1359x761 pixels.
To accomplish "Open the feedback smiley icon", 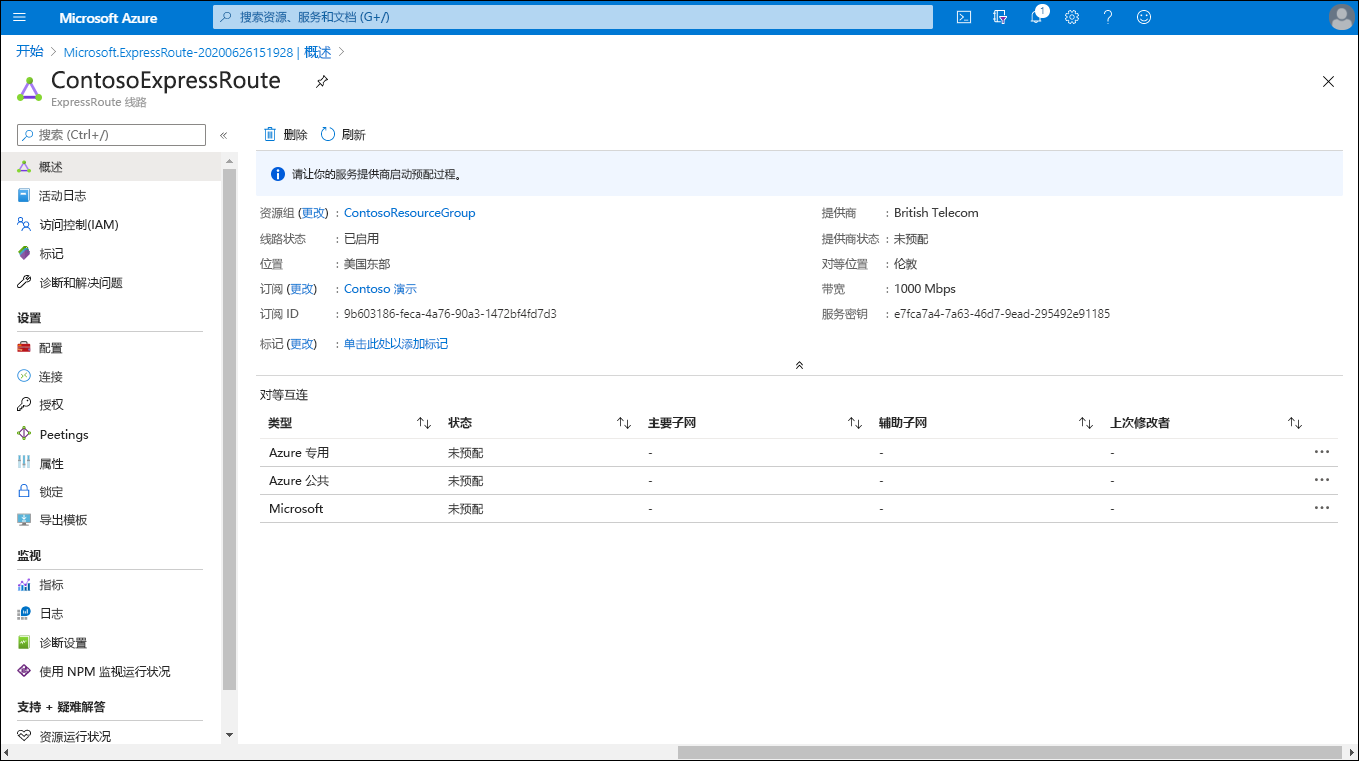I will click(1144, 17).
